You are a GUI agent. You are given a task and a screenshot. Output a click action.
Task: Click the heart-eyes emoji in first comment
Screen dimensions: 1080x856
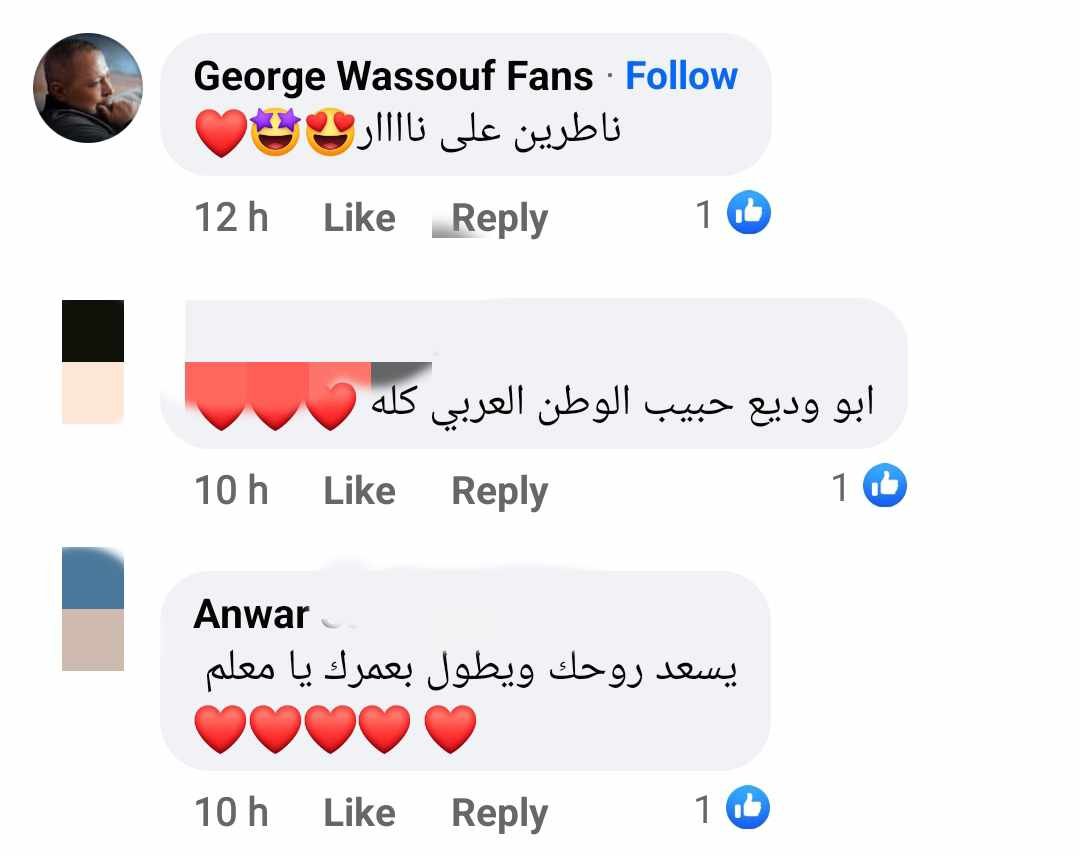330,132
